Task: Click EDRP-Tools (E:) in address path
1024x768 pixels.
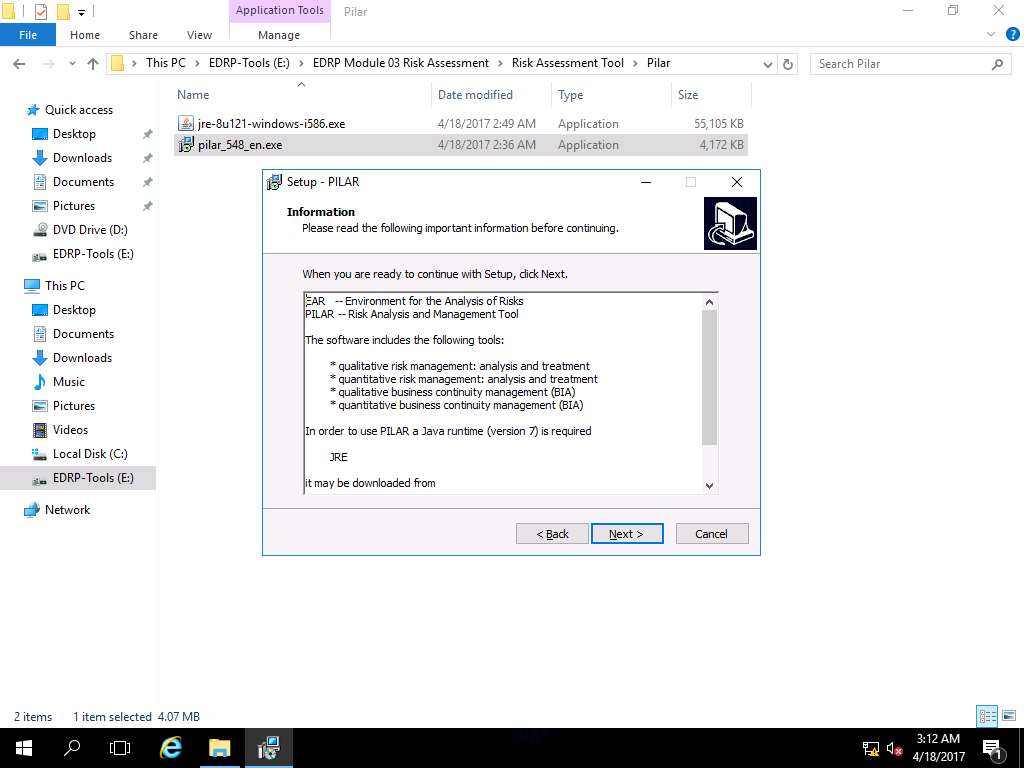Action: click(x=249, y=63)
